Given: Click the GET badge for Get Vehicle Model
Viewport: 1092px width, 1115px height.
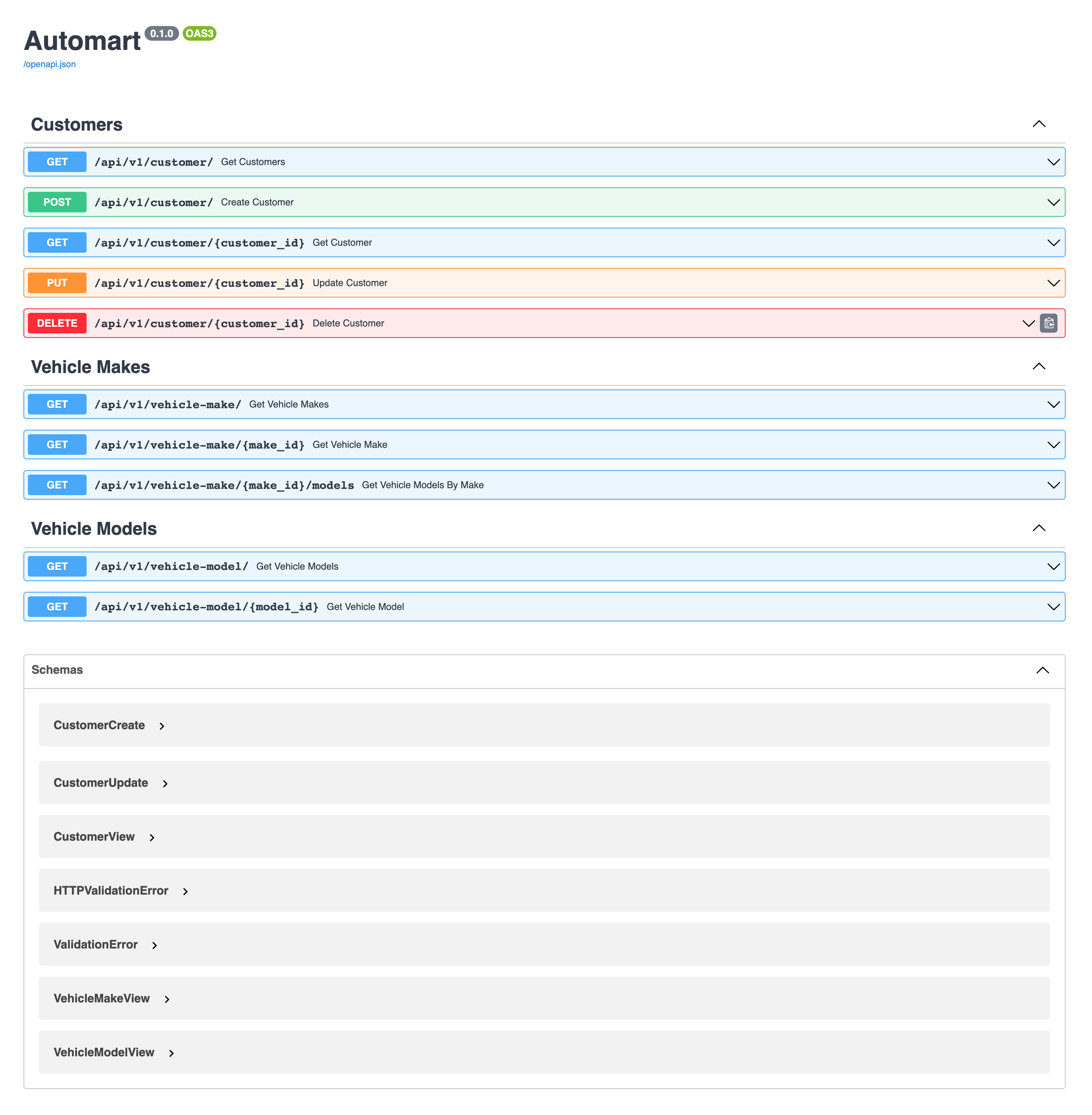Looking at the screenshot, I should [x=57, y=607].
